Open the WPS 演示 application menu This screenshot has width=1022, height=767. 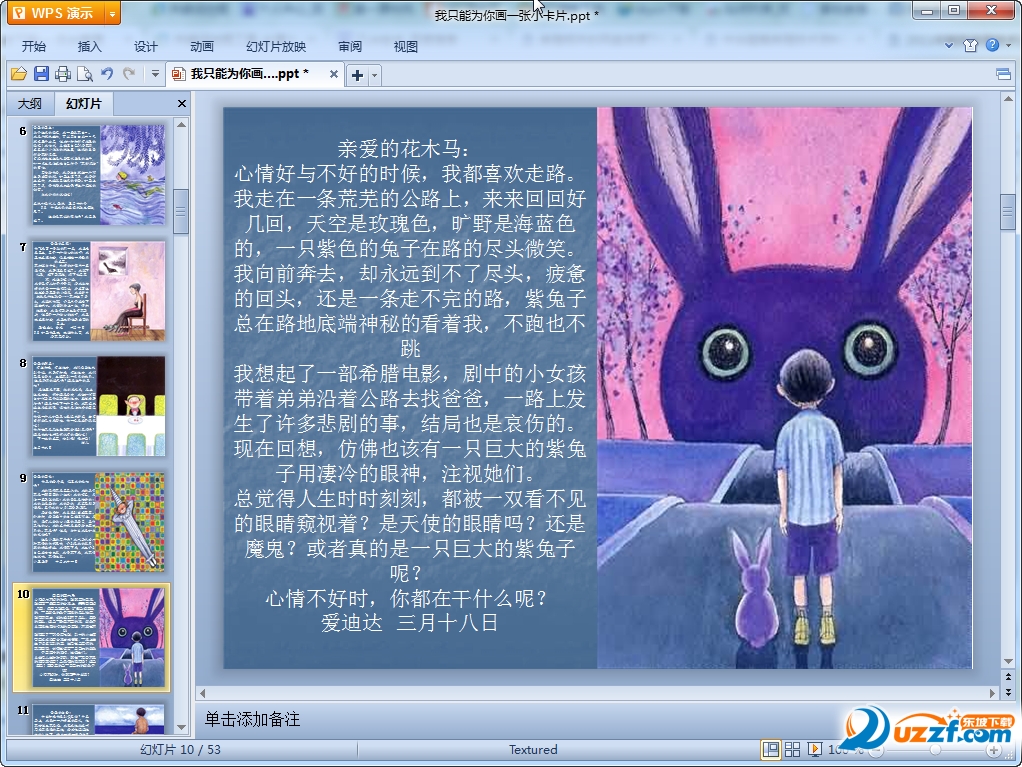(x=56, y=13)
